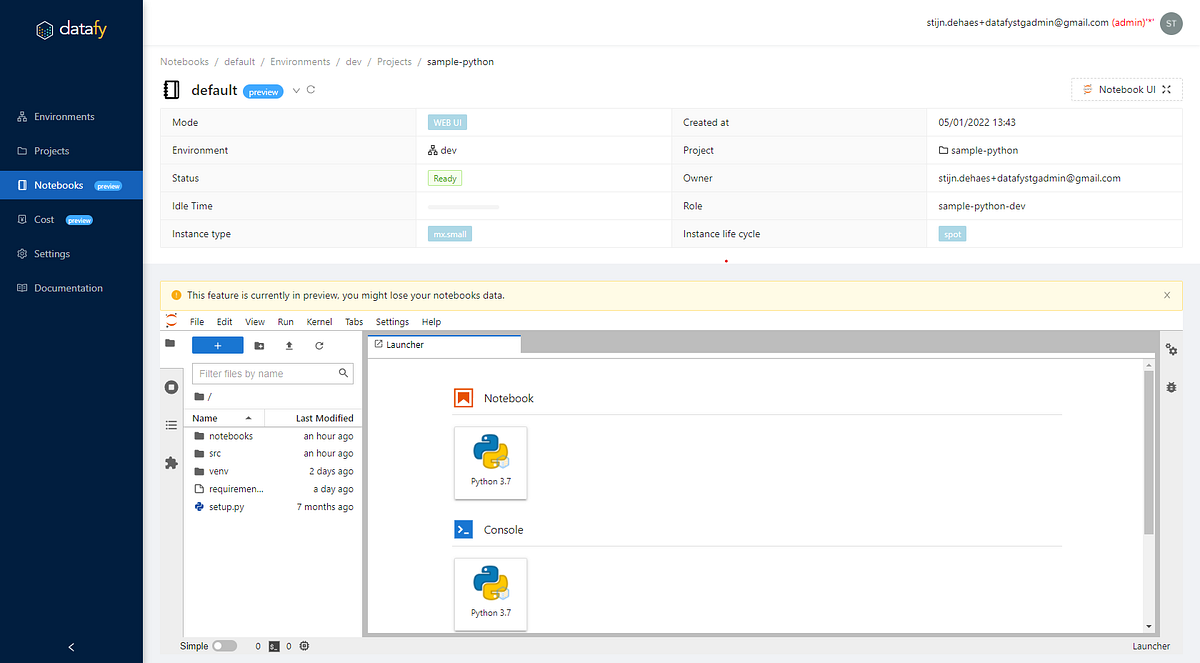This screenshot has width=1200, height=663.
Task: Open the debugger bug icon
Action: 1172,386
